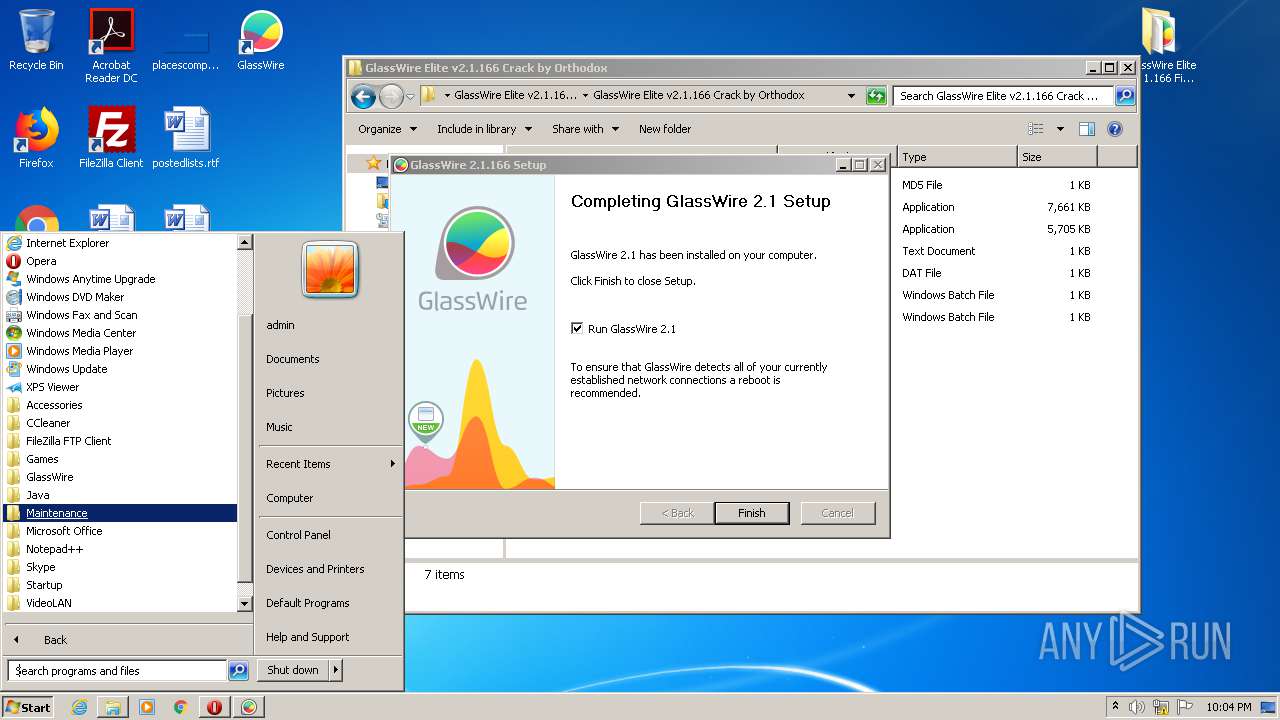Open media player taskbar icon
1280x720 pixels.
147,707
